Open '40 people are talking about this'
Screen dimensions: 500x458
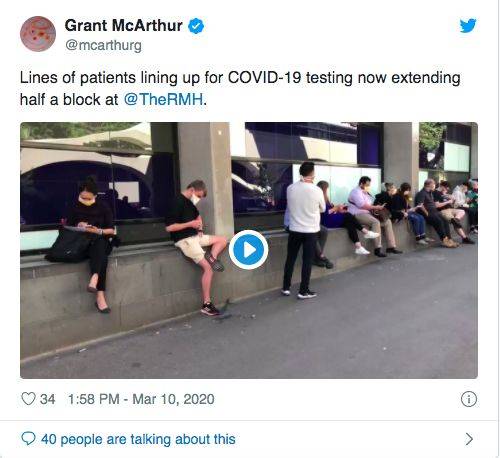pyautogui.click(x=138, y=439)
